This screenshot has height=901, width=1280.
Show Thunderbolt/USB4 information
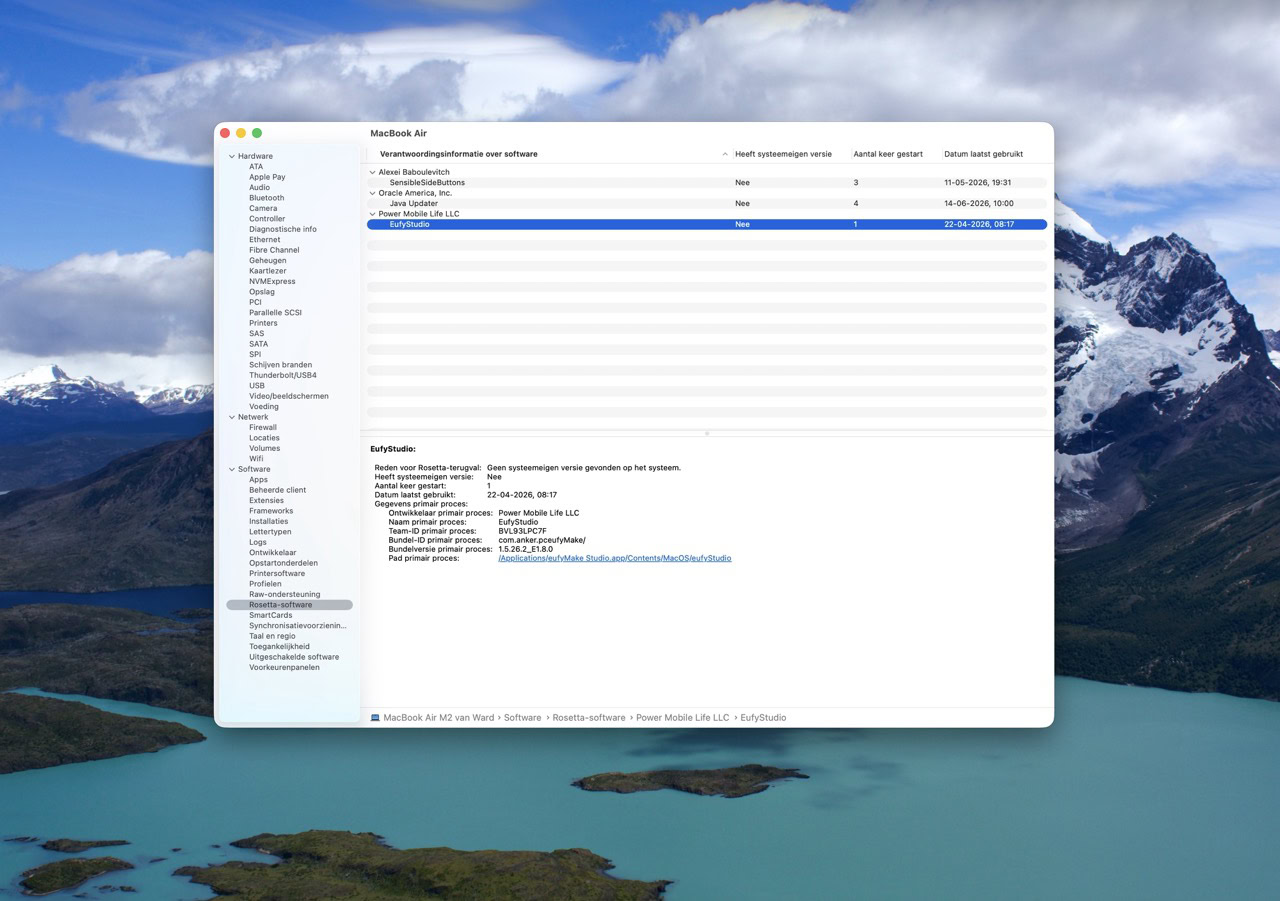tap(283, 375)
